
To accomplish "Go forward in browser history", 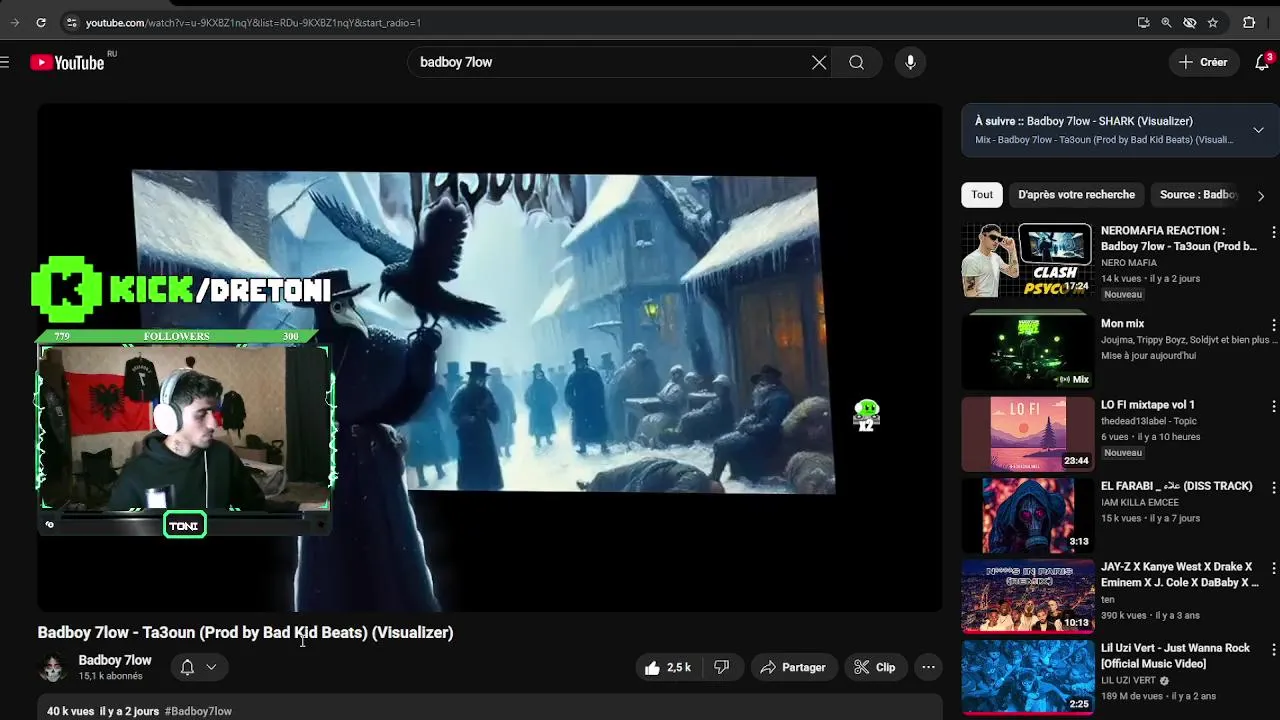I will 14,22.
